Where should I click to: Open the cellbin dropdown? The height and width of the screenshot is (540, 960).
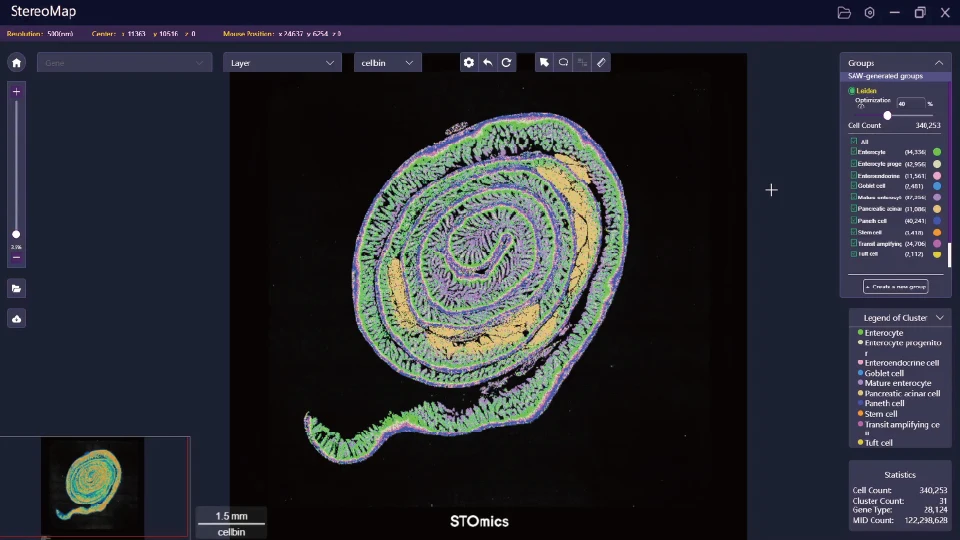(x=387, y=62)
